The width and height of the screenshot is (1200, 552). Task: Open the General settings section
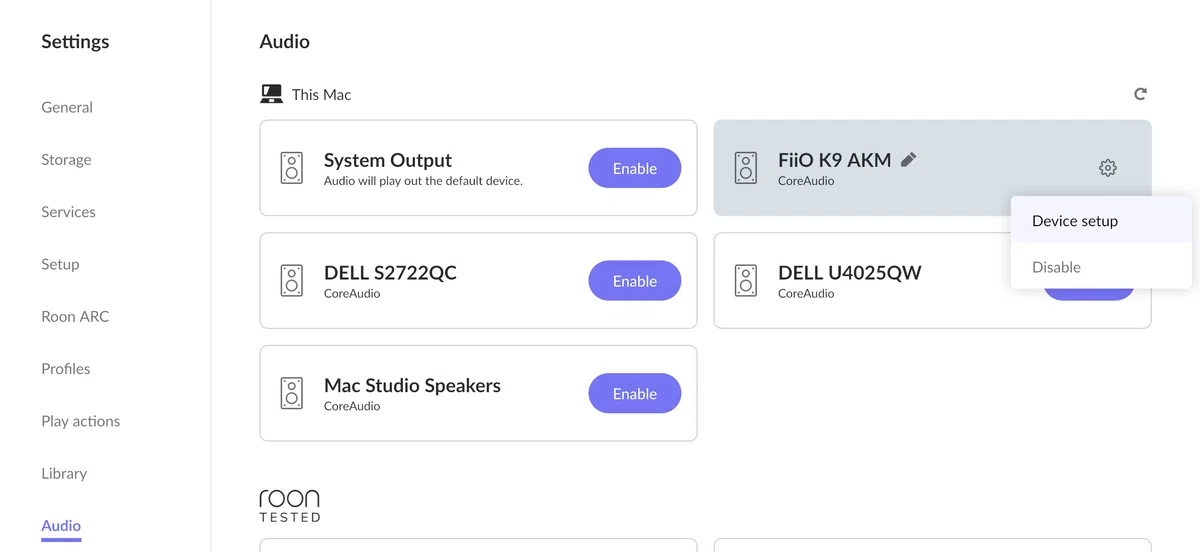pyautogui.click(x=67, y=107)
